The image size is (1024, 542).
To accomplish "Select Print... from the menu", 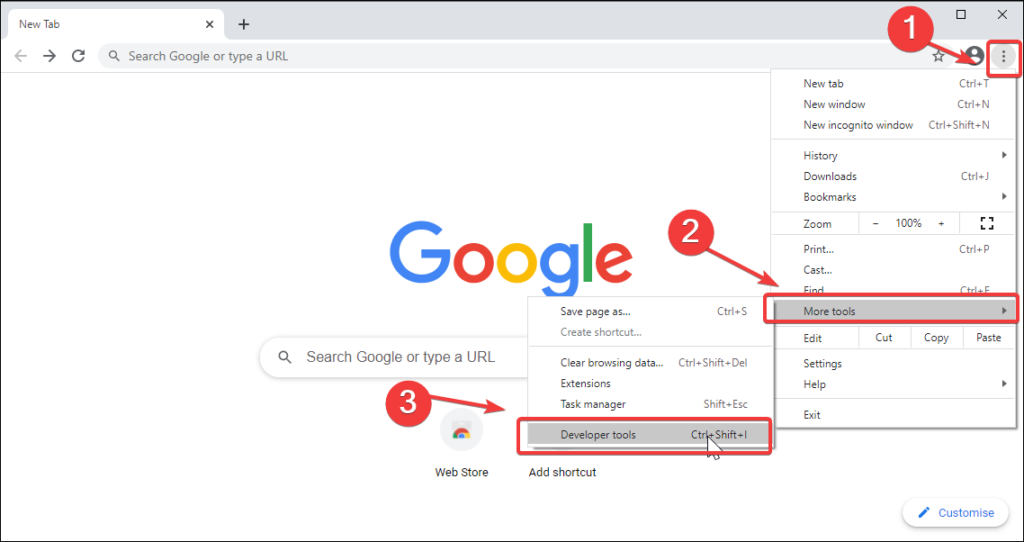I will pos(893,249).
